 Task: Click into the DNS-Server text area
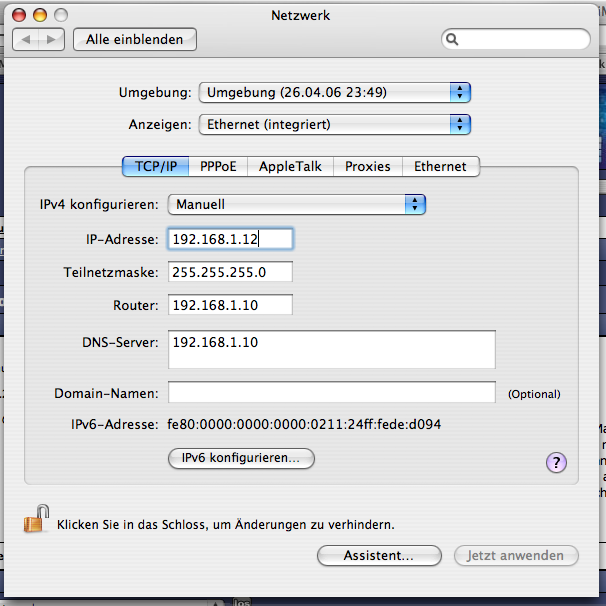332,349
